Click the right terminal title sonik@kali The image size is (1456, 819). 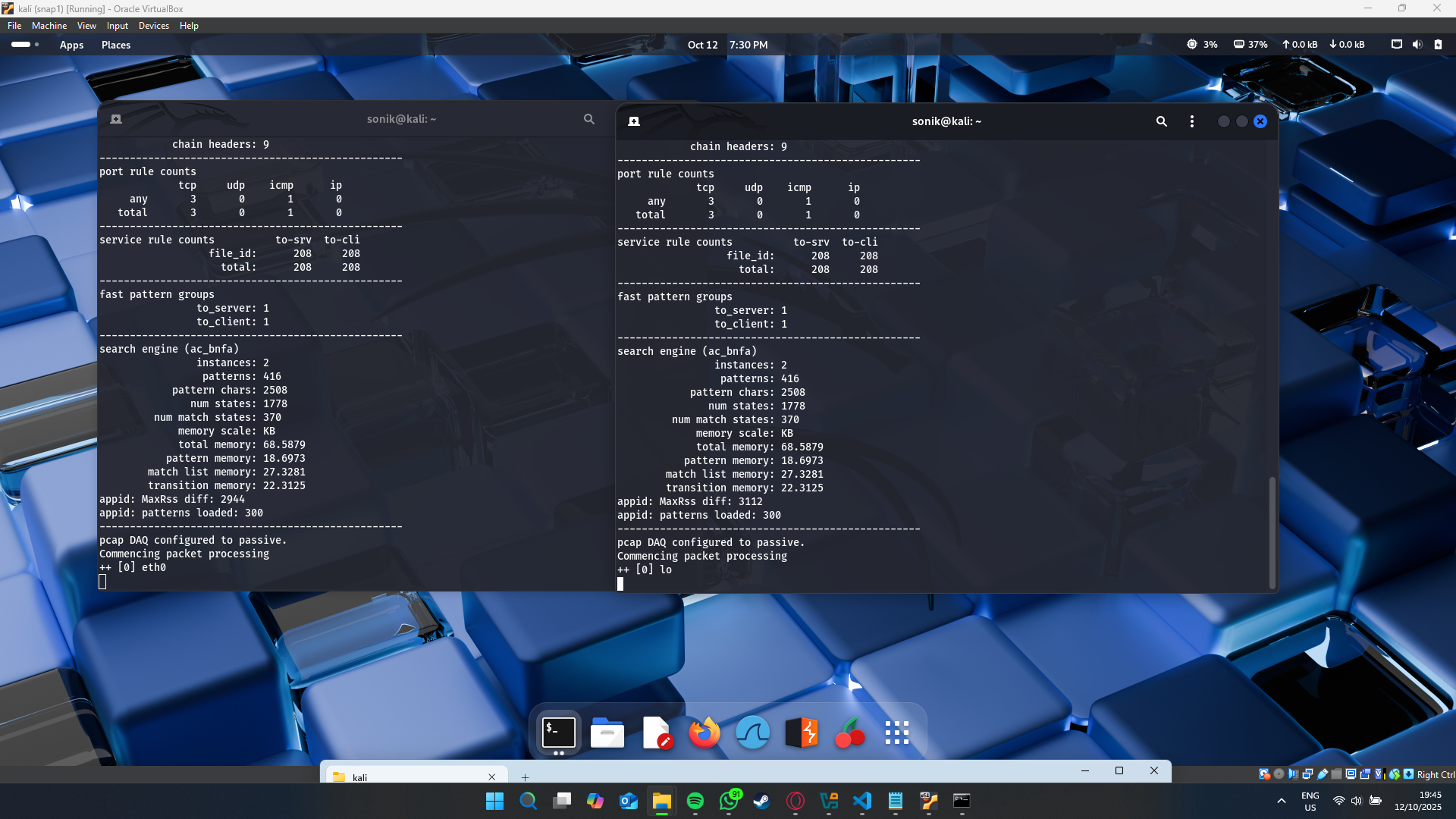click(x=946, y=121)
